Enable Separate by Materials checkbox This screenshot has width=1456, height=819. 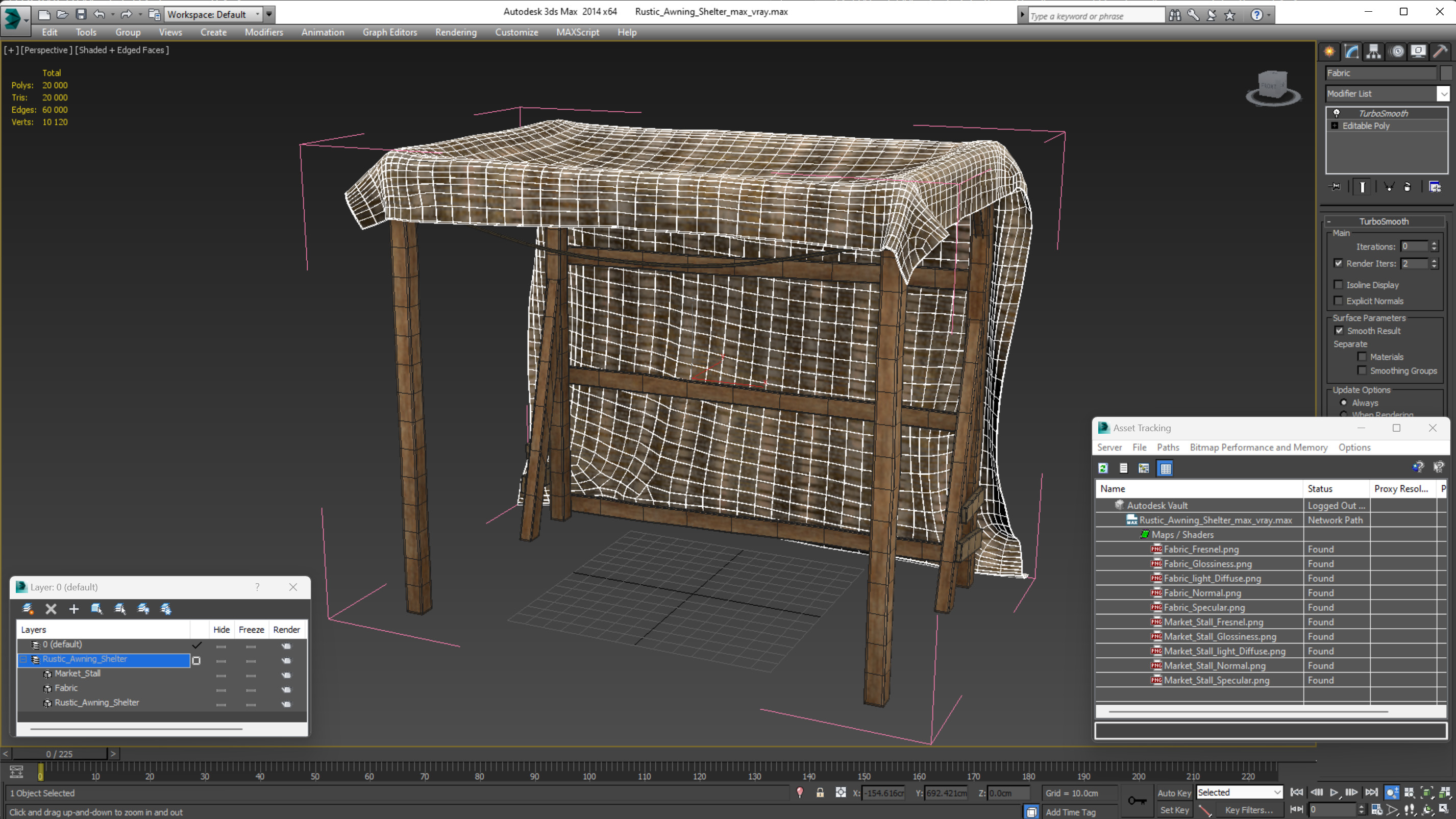point(1362,356)
